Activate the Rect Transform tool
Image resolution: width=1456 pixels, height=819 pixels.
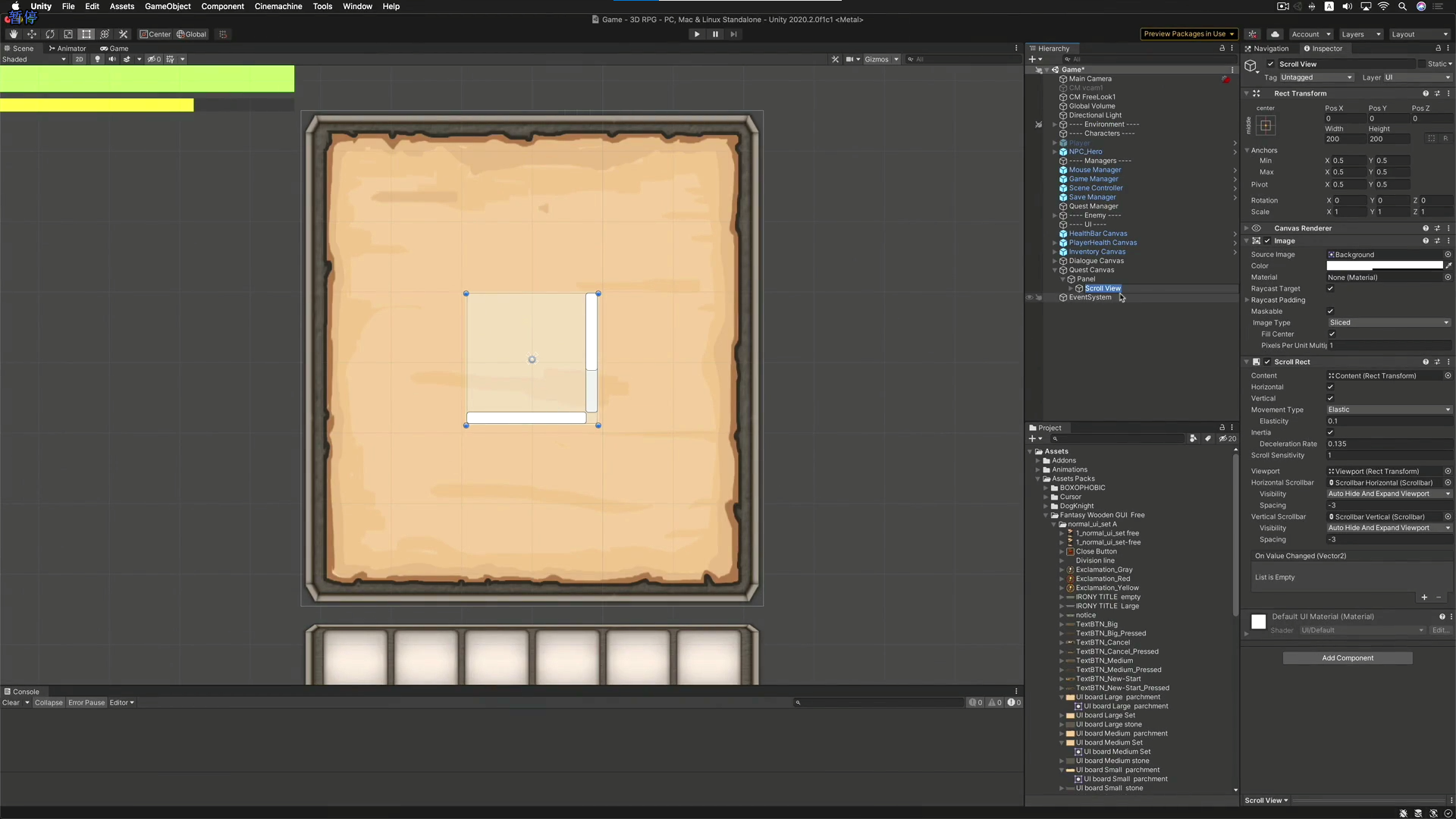point(86,34)
